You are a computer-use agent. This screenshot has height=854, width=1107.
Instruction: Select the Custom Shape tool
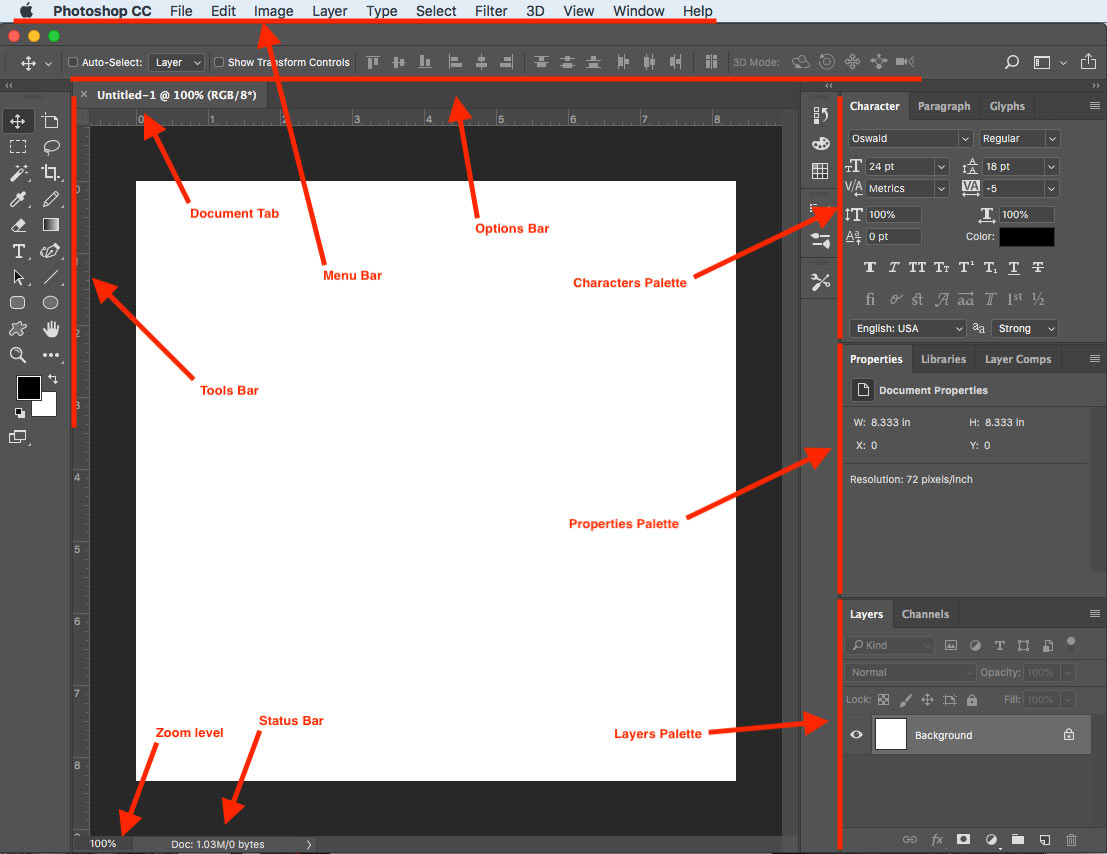(18, 329)
